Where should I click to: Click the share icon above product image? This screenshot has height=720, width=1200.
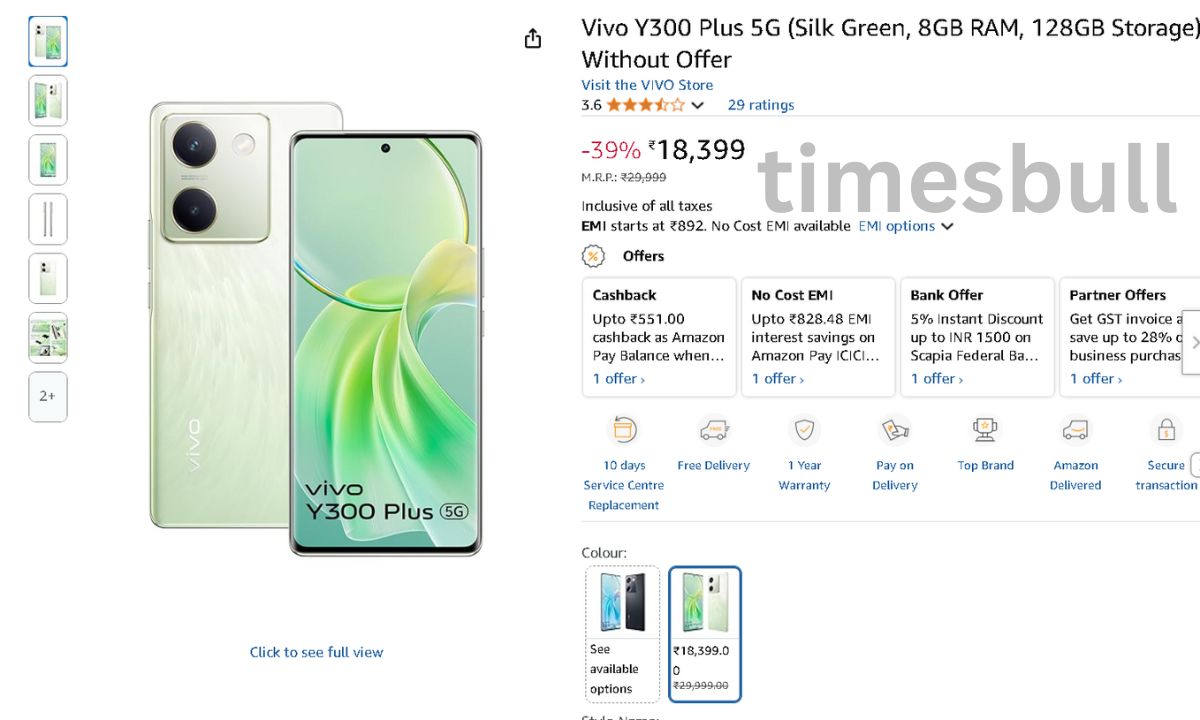533,38
